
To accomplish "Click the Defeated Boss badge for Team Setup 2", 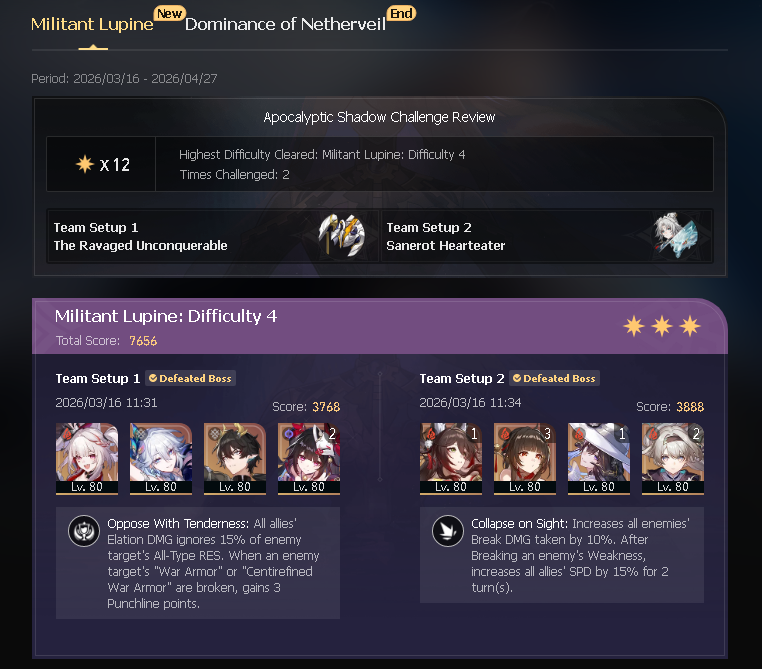I will 554,378.
